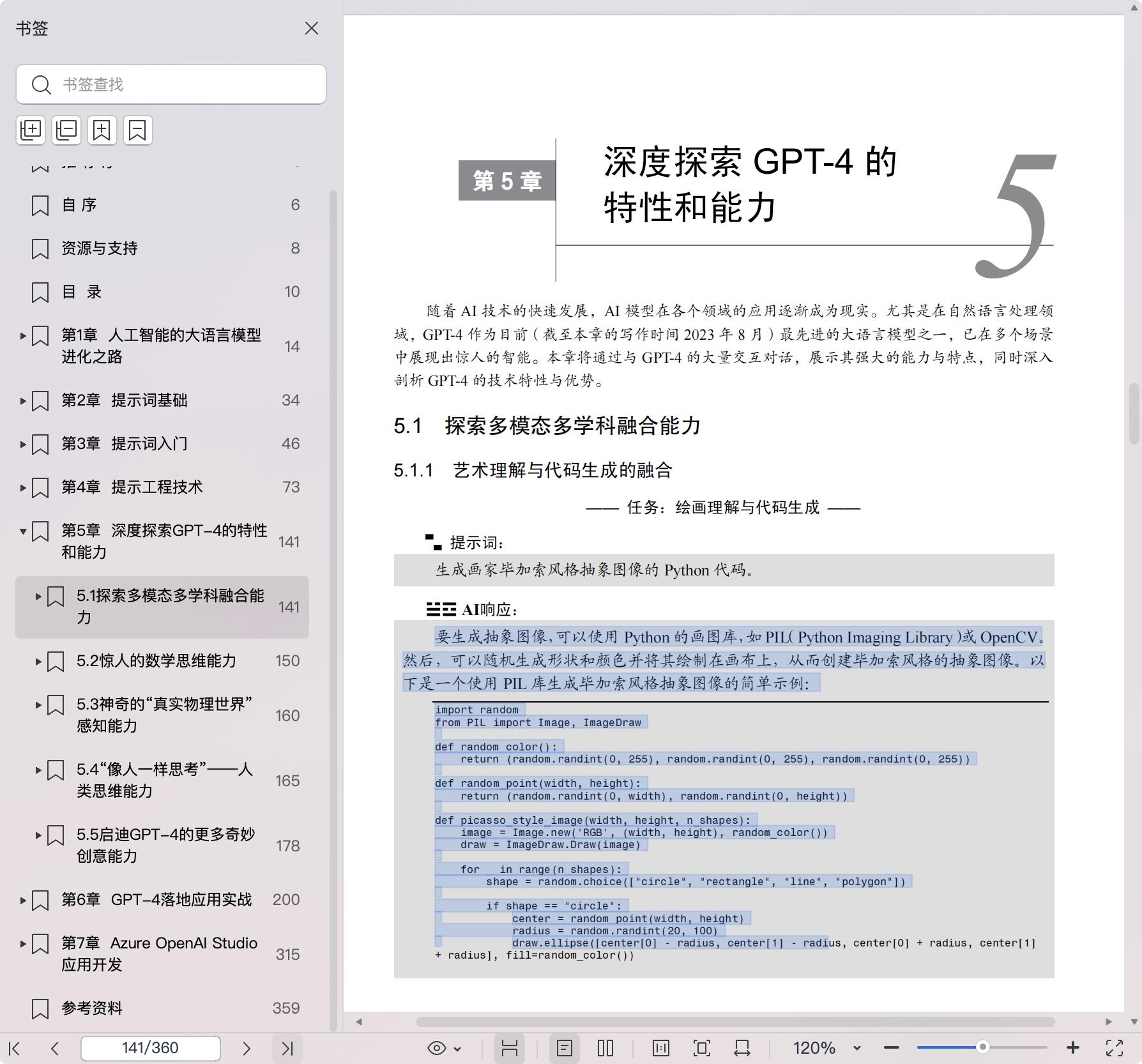Click horizontal scroll left arrow
1142x1064 pixels.
(359, 1022)
